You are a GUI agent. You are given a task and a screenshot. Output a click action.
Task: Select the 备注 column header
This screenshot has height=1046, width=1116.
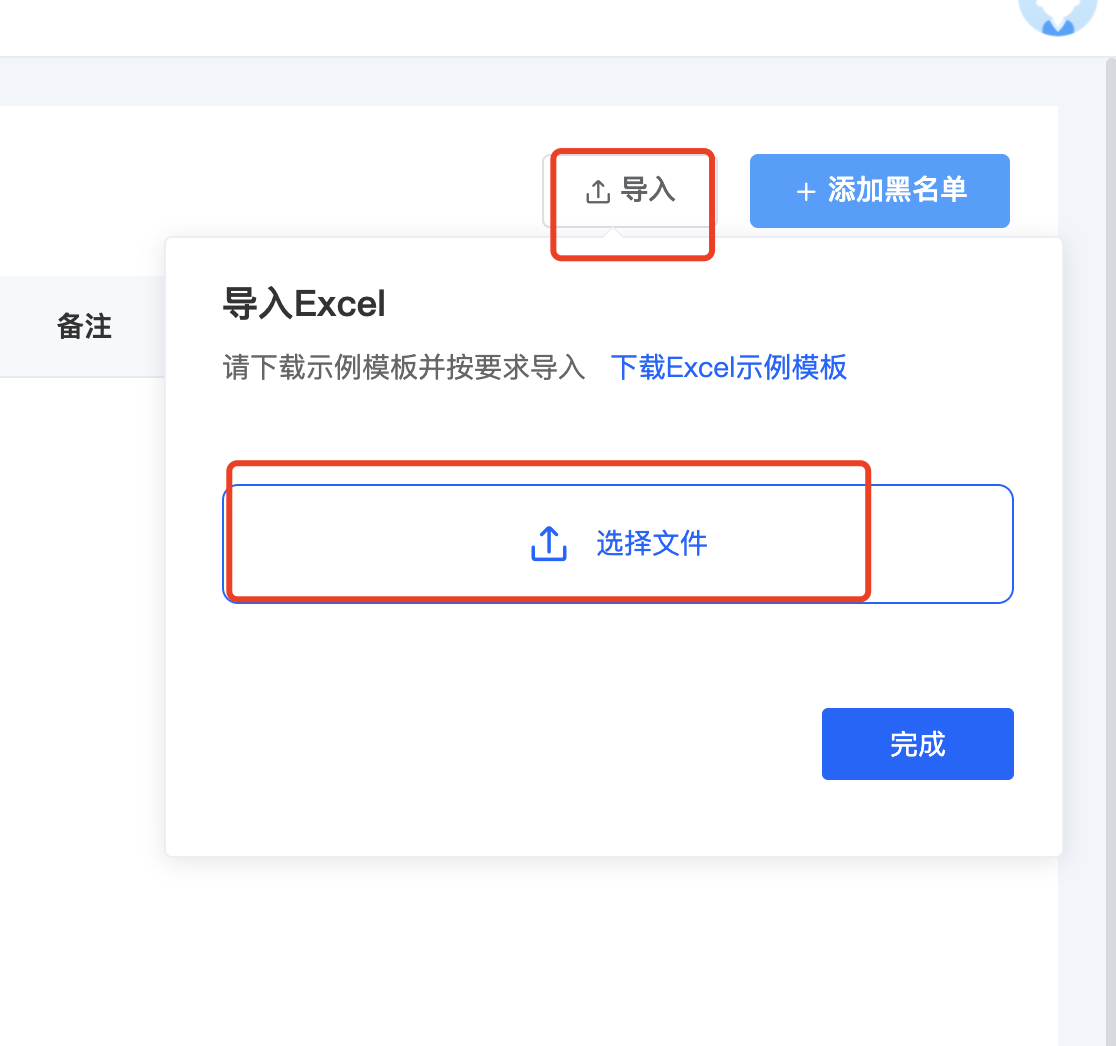(84, 327)
